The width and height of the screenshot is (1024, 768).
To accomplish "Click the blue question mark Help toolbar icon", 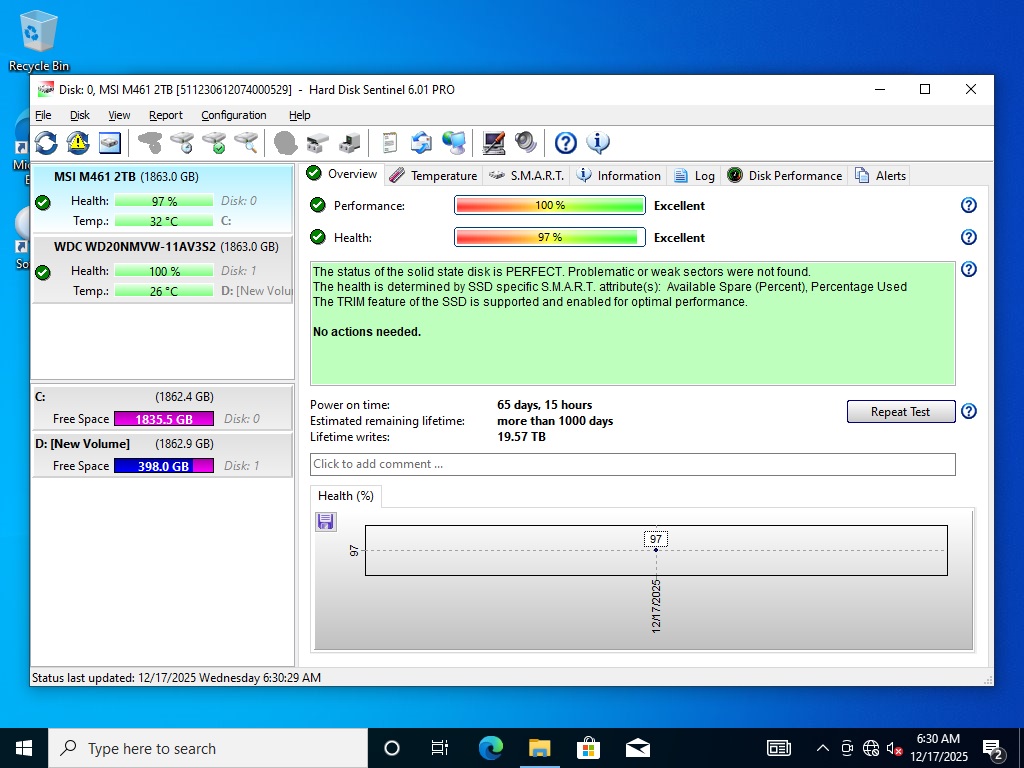I will (x=566, y=143).
